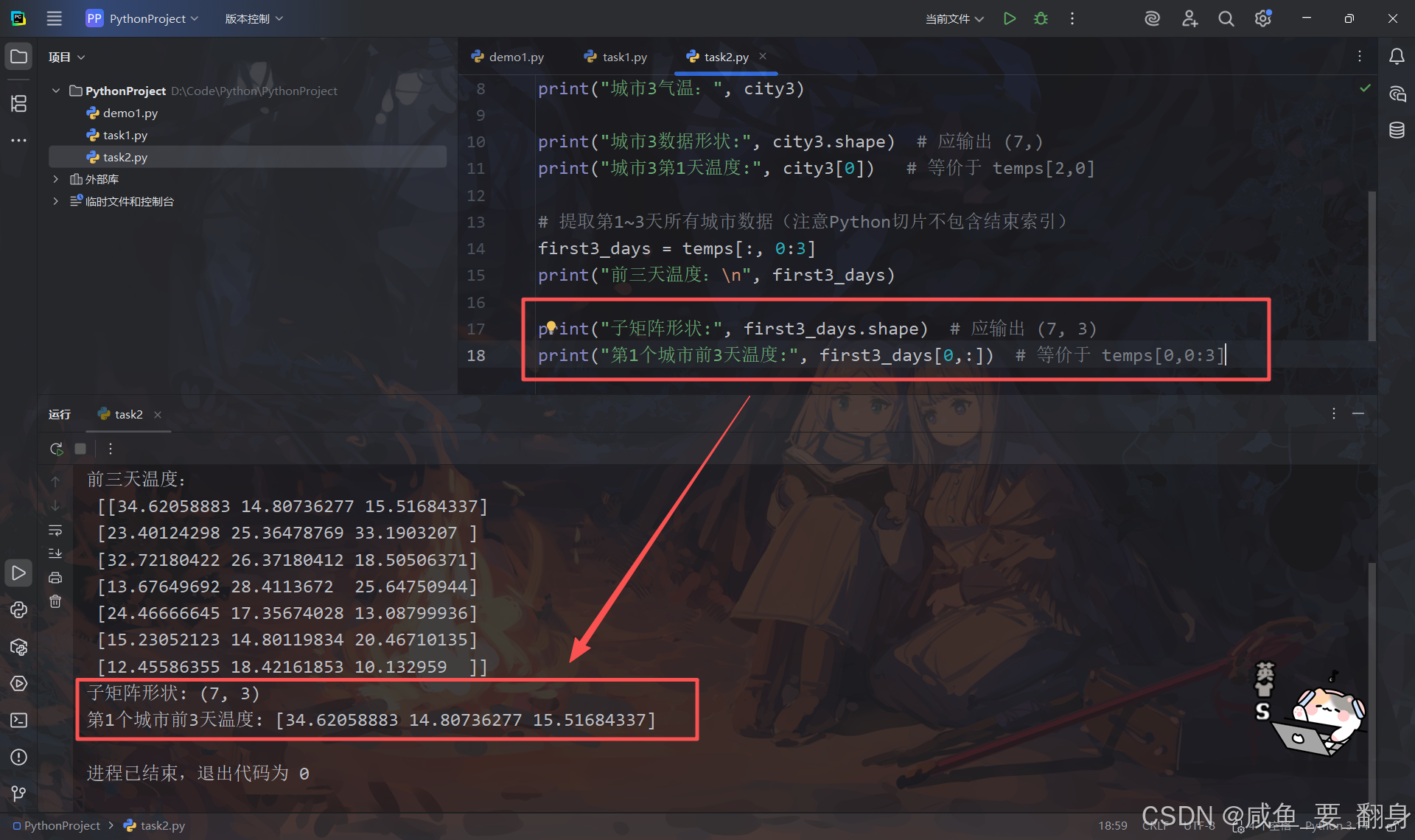Rerun task2 in the Run panel
Screen dimensions: 1415x840
56,448
